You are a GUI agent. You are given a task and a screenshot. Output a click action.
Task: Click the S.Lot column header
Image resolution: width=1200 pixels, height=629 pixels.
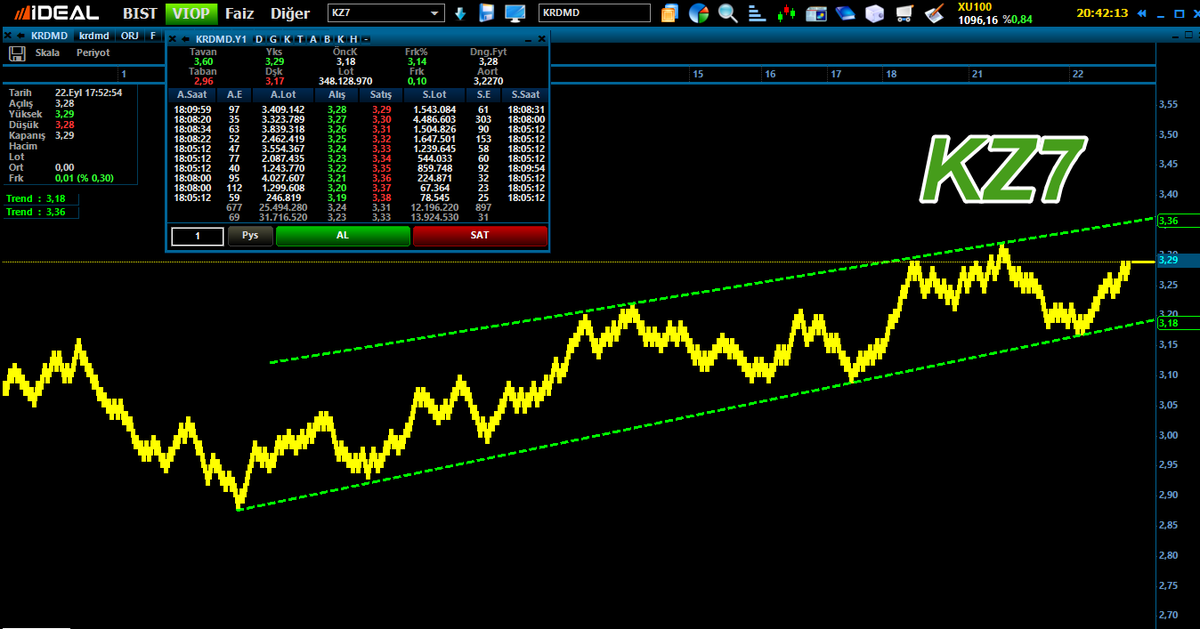click(434, 94)
